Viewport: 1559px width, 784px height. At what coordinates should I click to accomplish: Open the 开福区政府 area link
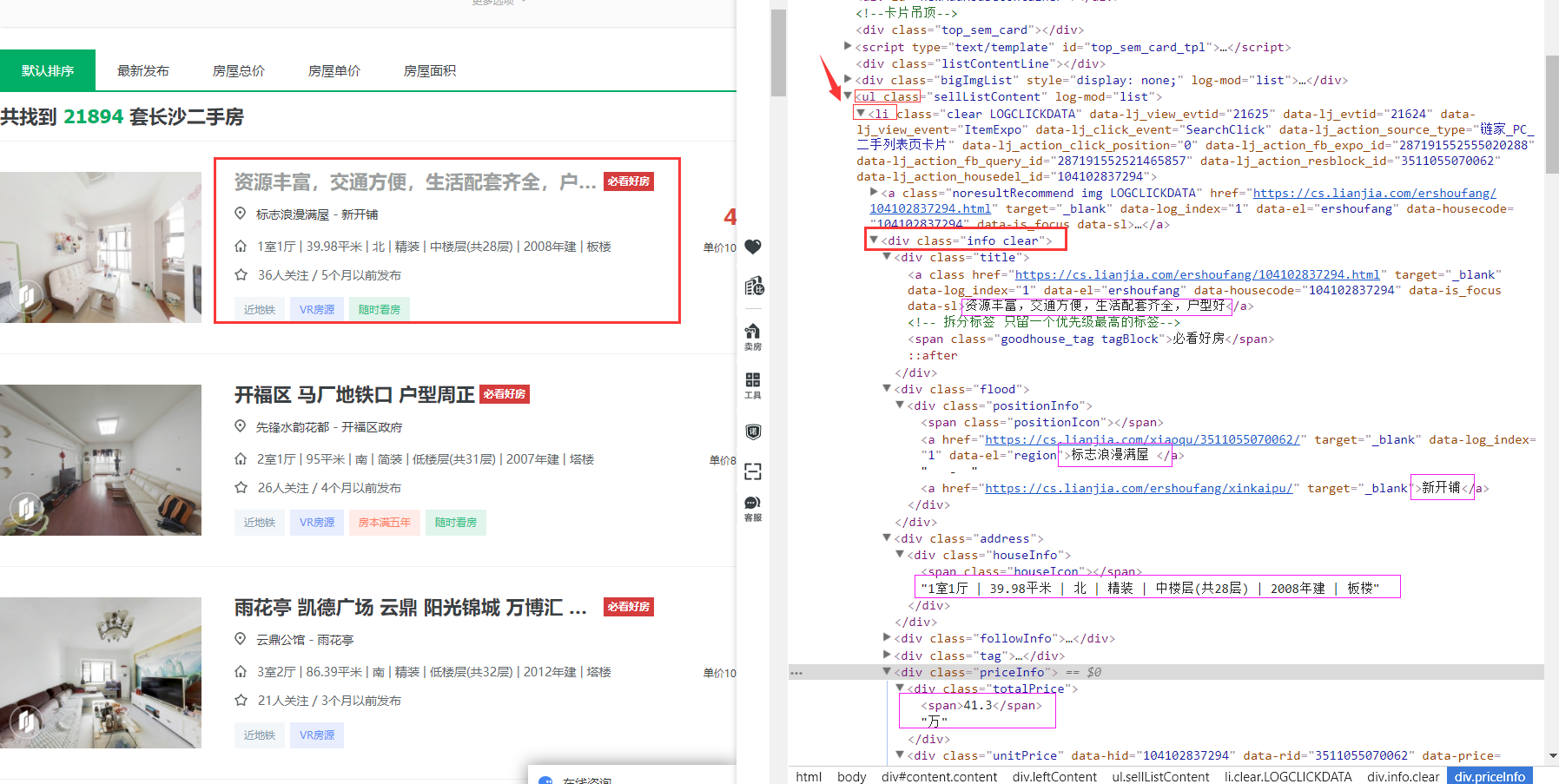[372, 427]
